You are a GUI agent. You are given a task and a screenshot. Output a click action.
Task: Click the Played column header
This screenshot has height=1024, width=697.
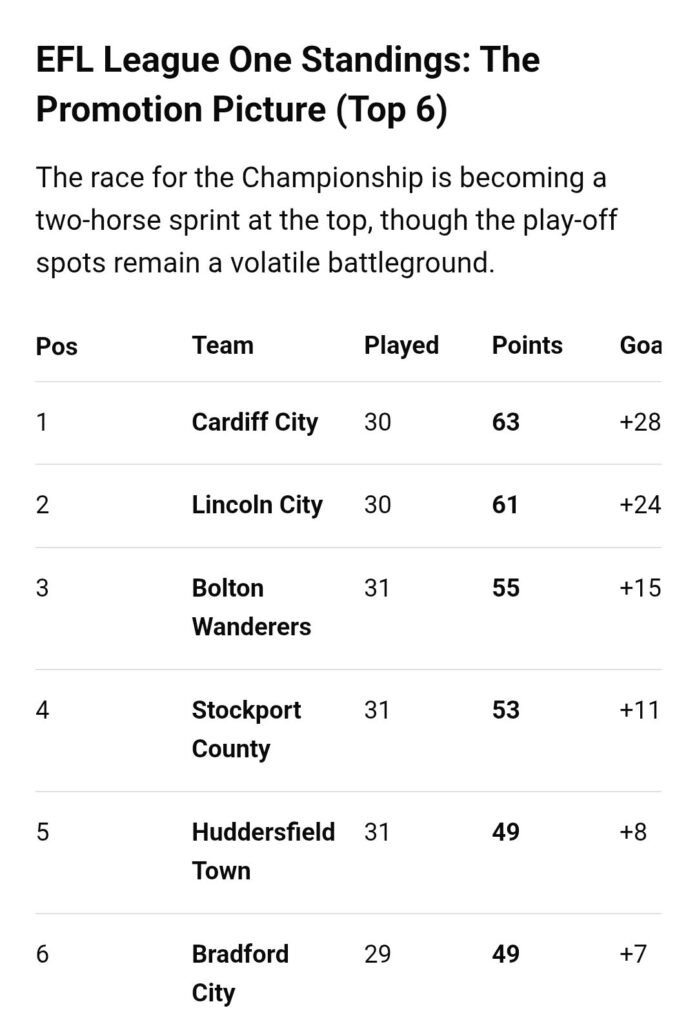pos(401,346)
